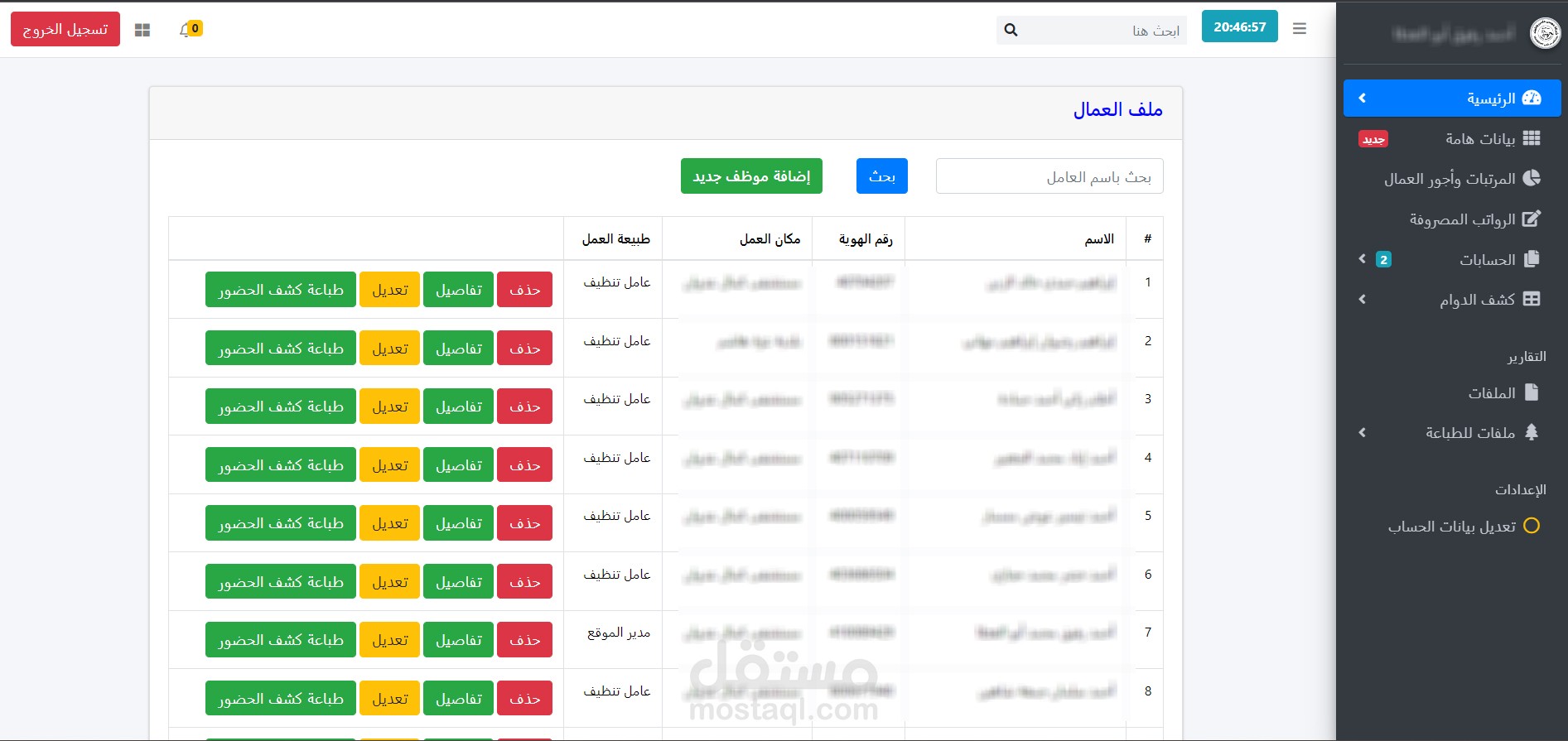This screenshot has width=1568, height=741.
Task: Open المرتبات وأجور العمال in the sidebar
Action: tap(1452, 179)
